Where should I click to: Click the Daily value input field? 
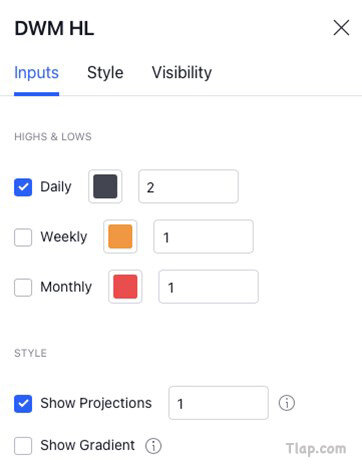point(188,186)
